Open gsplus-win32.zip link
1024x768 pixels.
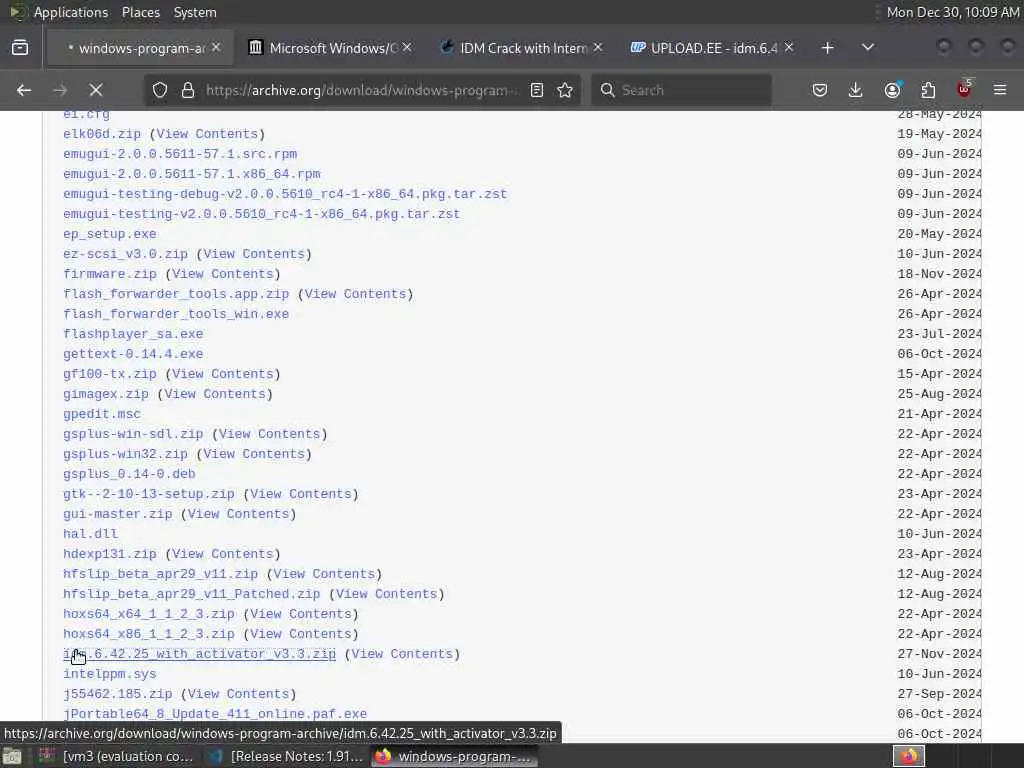[125, 454]
